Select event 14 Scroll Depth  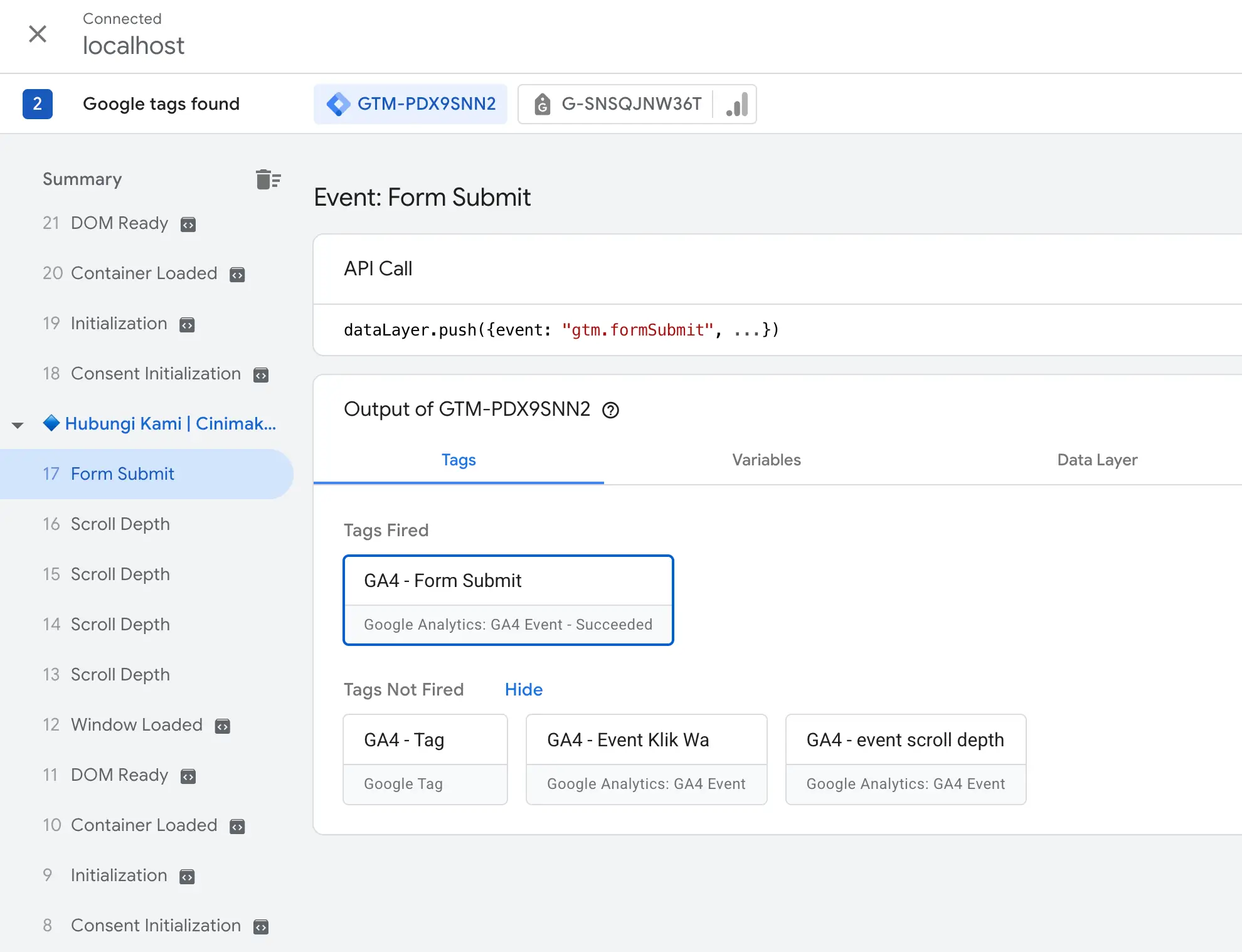point(106,625)
